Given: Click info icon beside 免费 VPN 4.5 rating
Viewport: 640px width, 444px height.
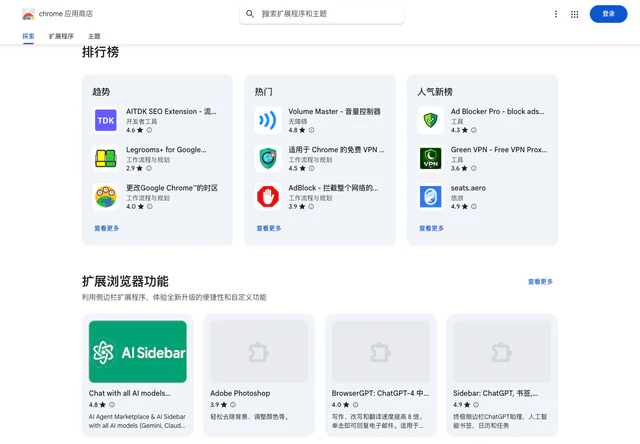Looking at the screenshot, I should (x=311, y=168).
